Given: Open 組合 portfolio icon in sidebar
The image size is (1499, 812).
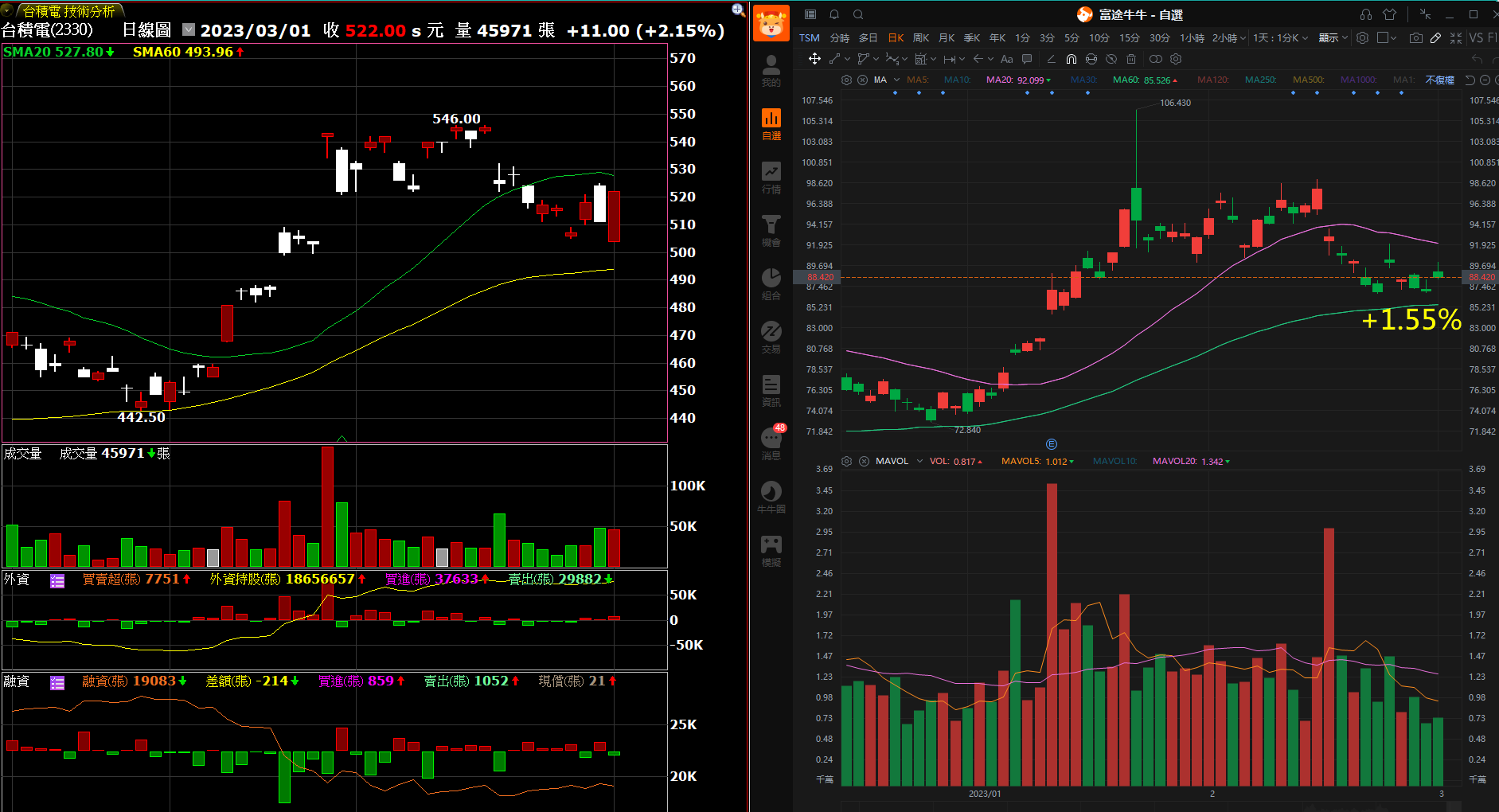Looking at the screenshot, I should (x=771, y=283).
